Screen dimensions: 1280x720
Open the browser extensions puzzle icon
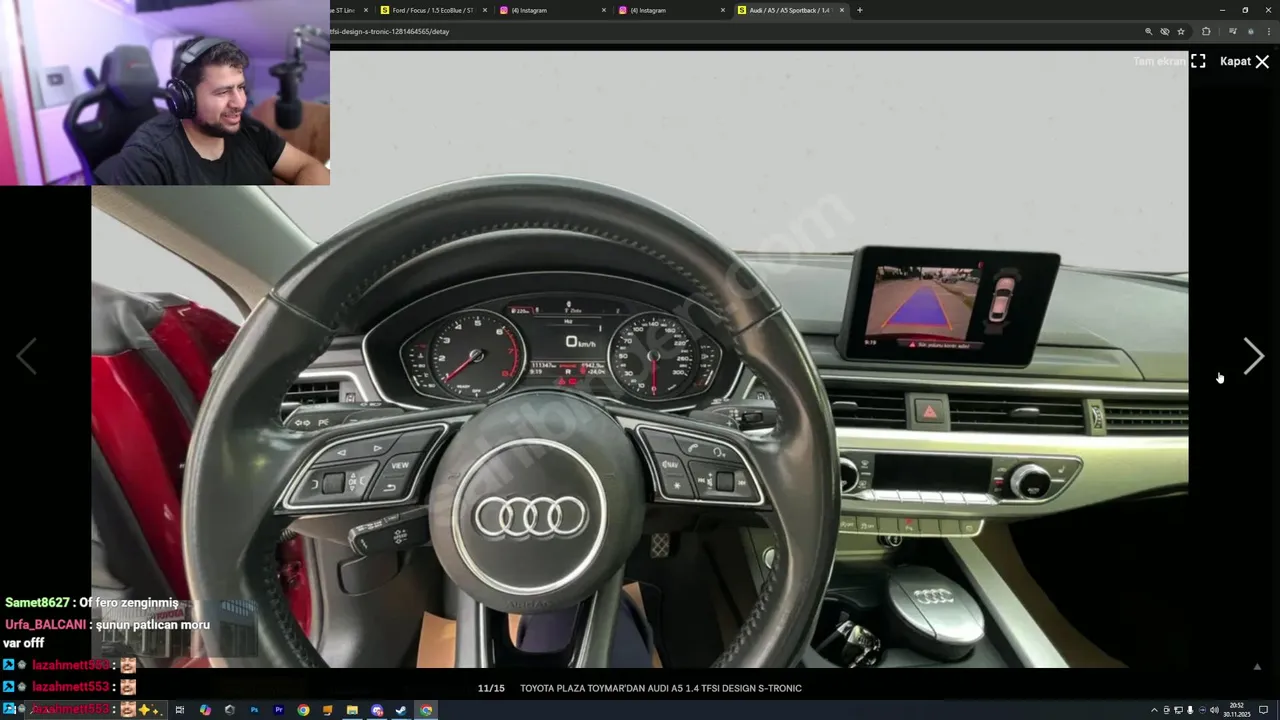point(1206,31)
